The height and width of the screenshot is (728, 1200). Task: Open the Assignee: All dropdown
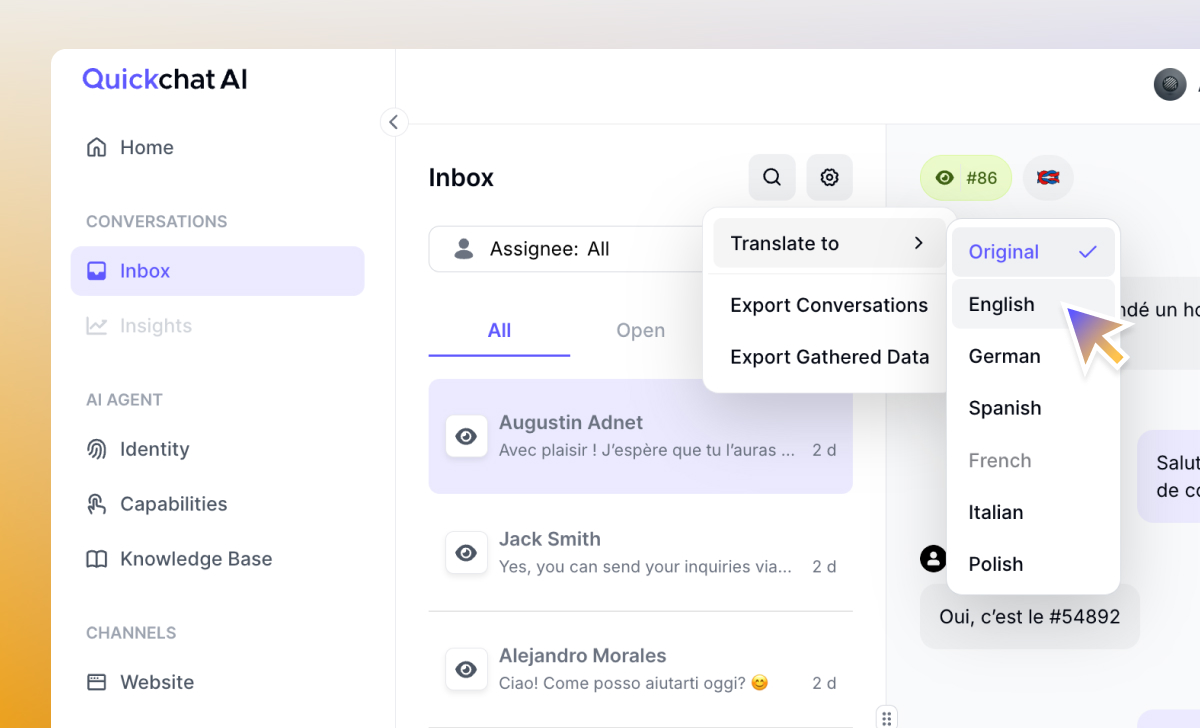click(566, 249)
